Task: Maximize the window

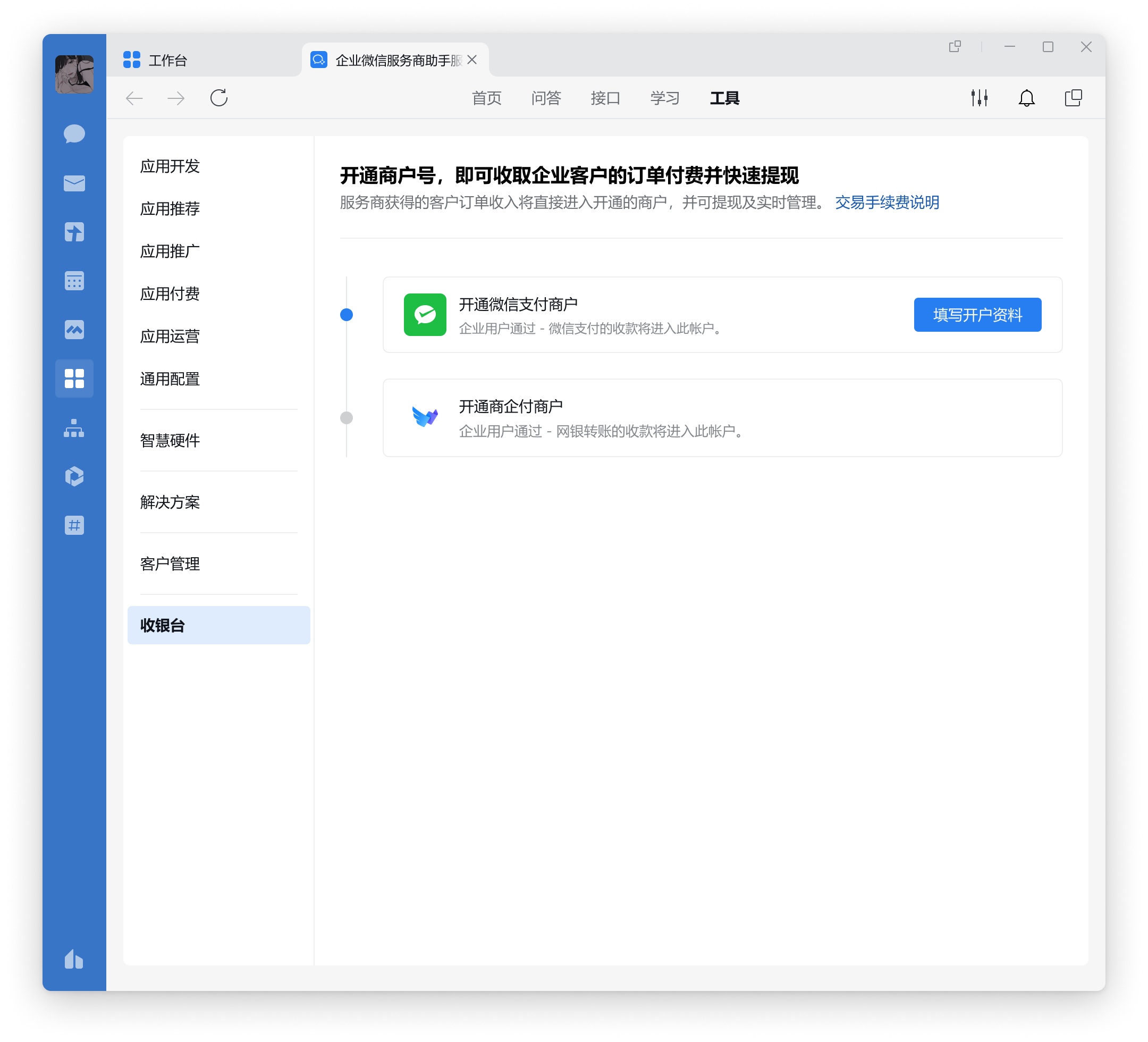Action: coord(1048,47)
